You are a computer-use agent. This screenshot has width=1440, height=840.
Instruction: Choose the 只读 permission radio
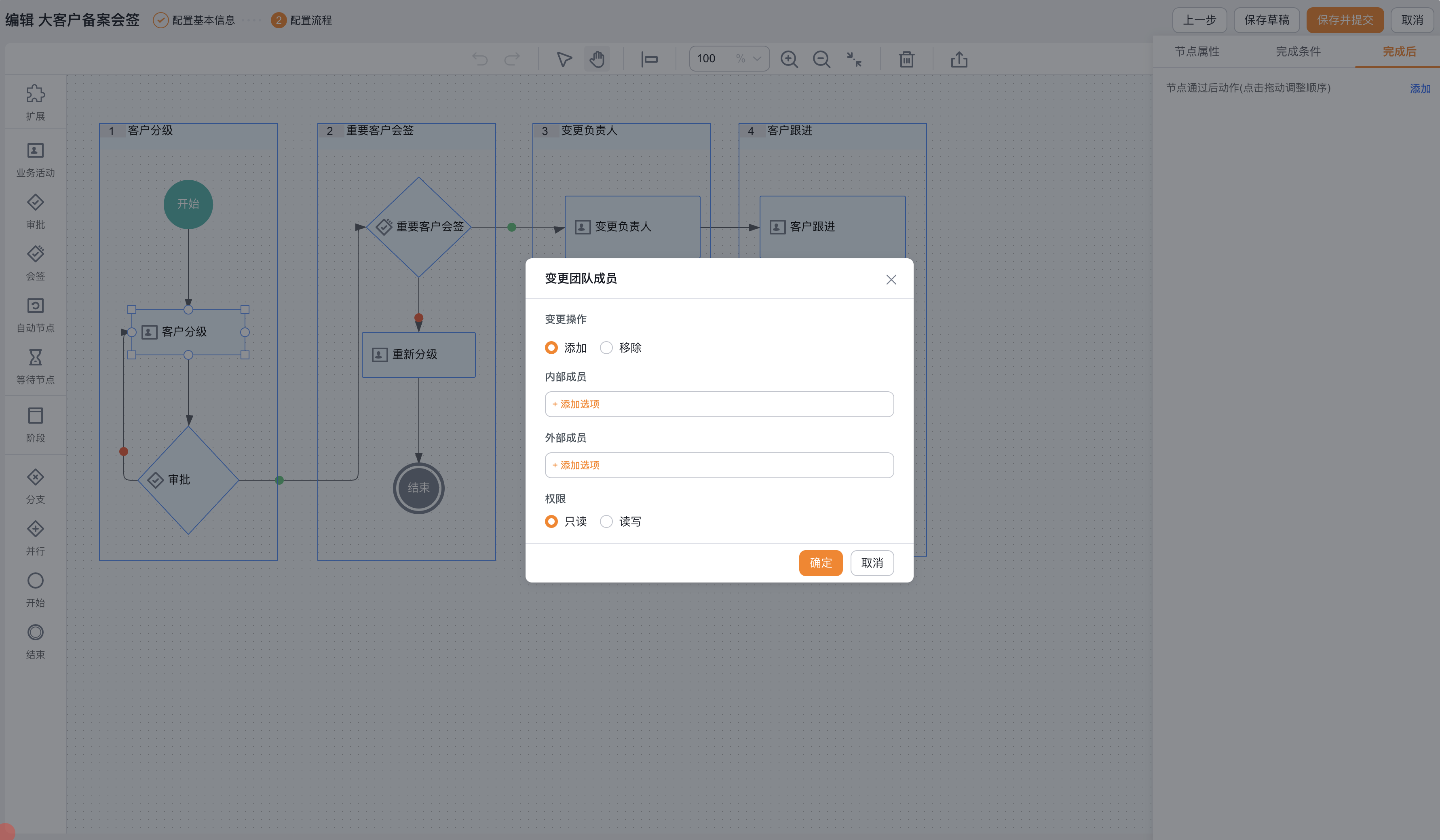(551, 521)
